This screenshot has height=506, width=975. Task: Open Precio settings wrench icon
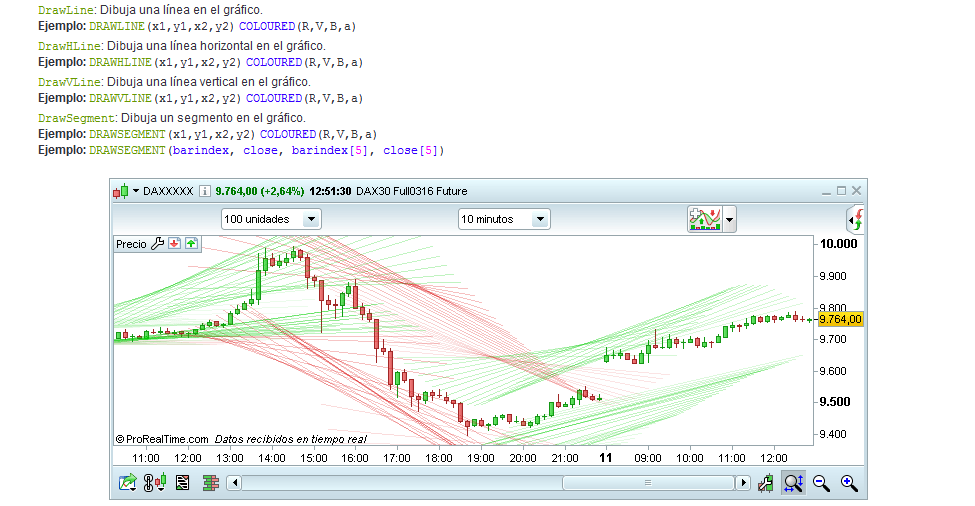pyautogui.click(x=157, y=244)
